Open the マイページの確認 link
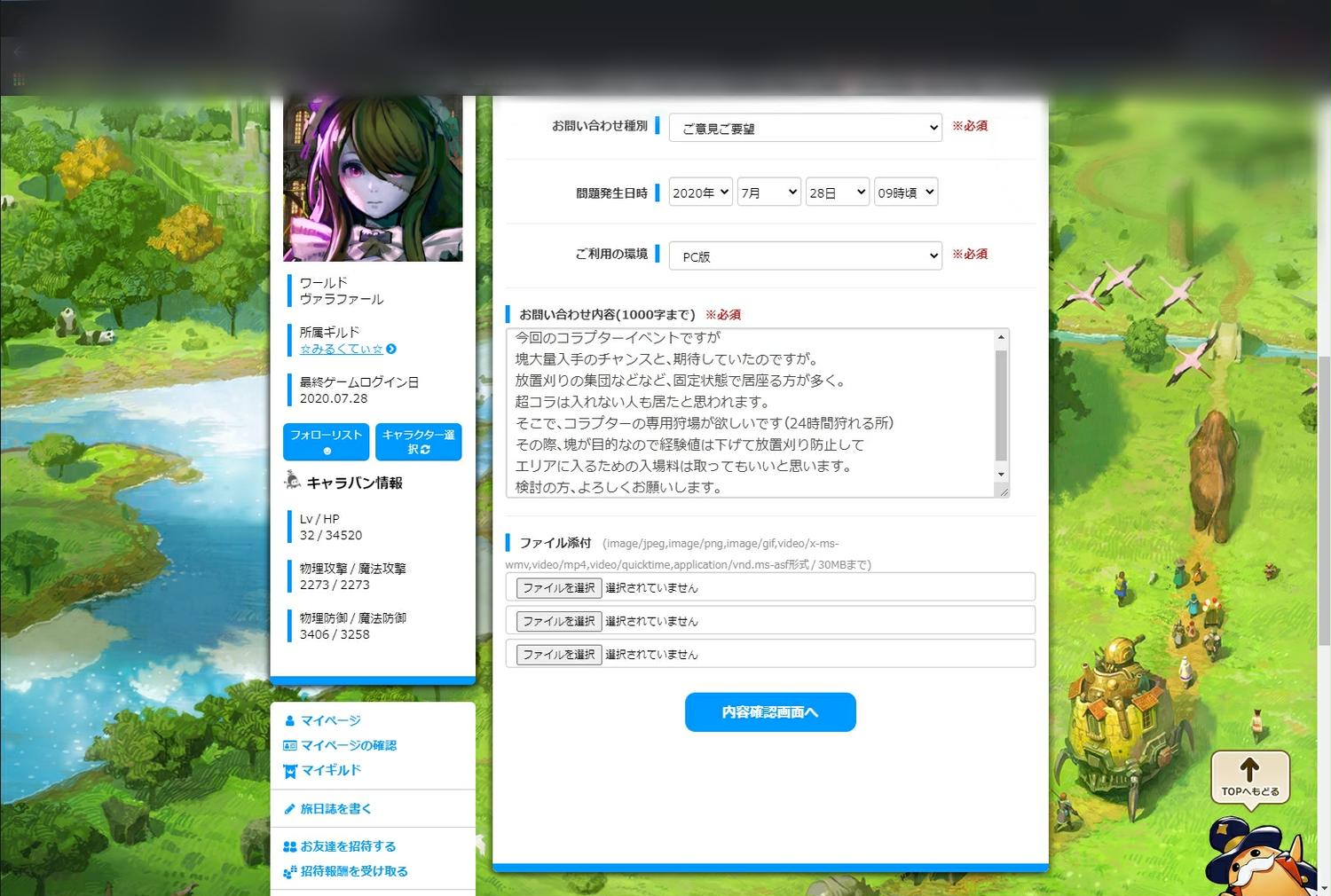This screenshot has height=896, width=1331. [349, 745]
